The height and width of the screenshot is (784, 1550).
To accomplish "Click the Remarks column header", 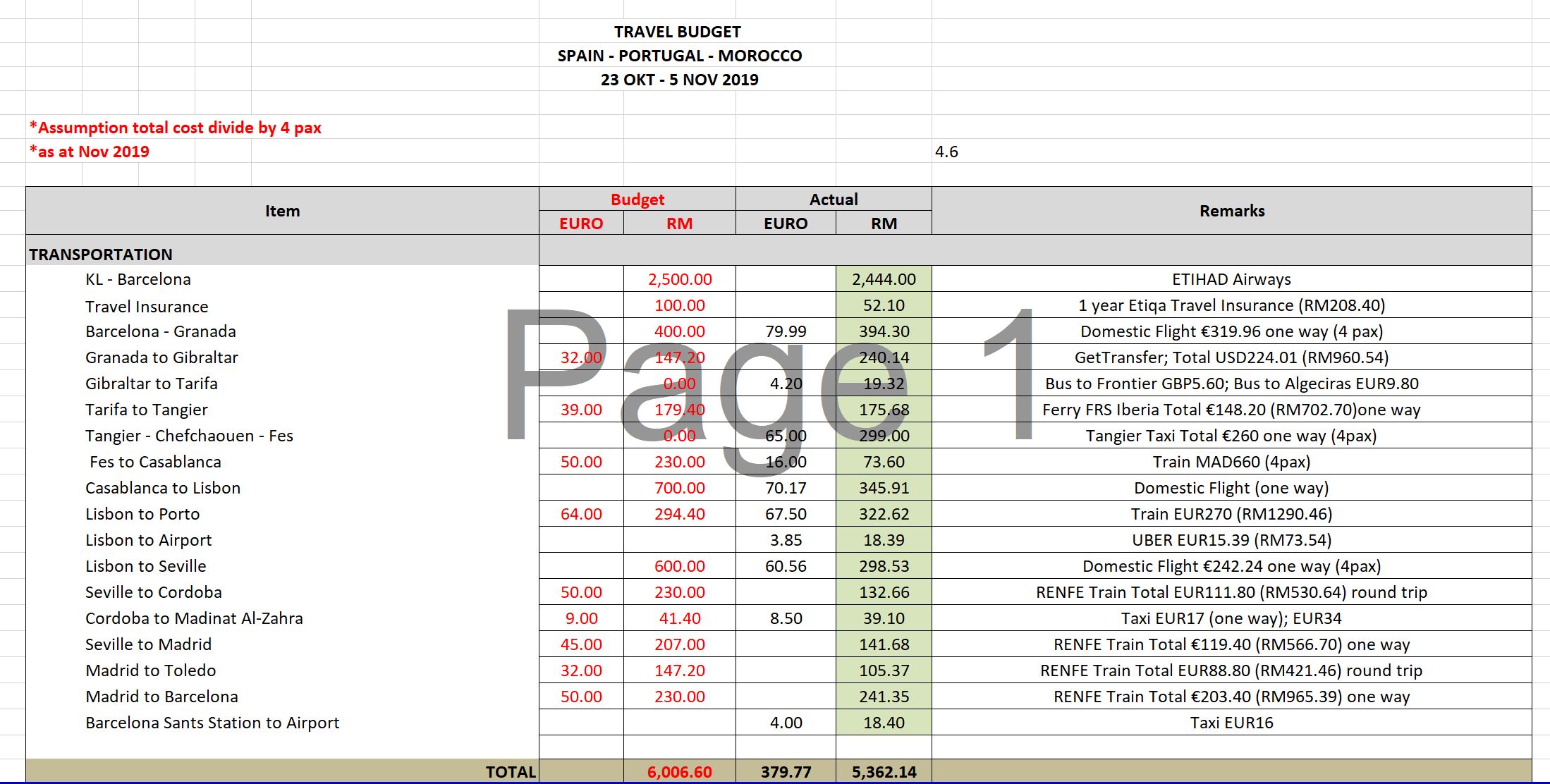I will (1231, 211).
